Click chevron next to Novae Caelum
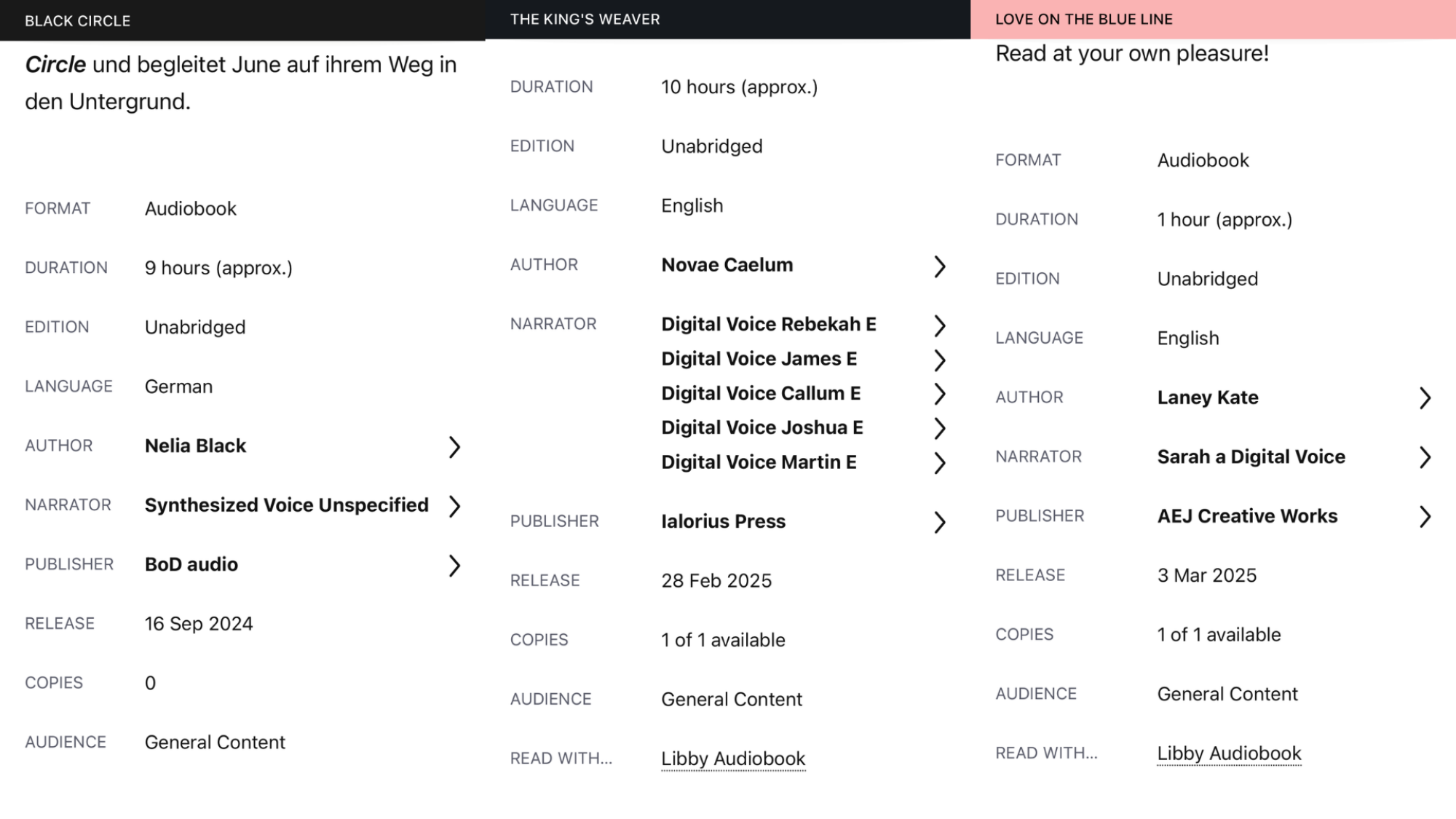The image size is (1456, 819). tap(940, 266)
